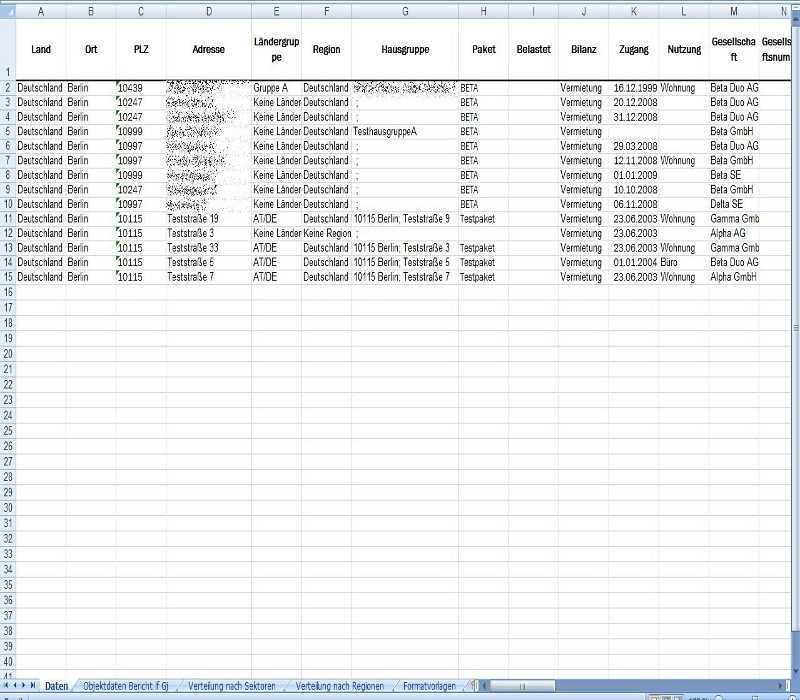Select cell 'Gruppe A'
The height and width of the screenshot is (700, 800).
[276, 88]
